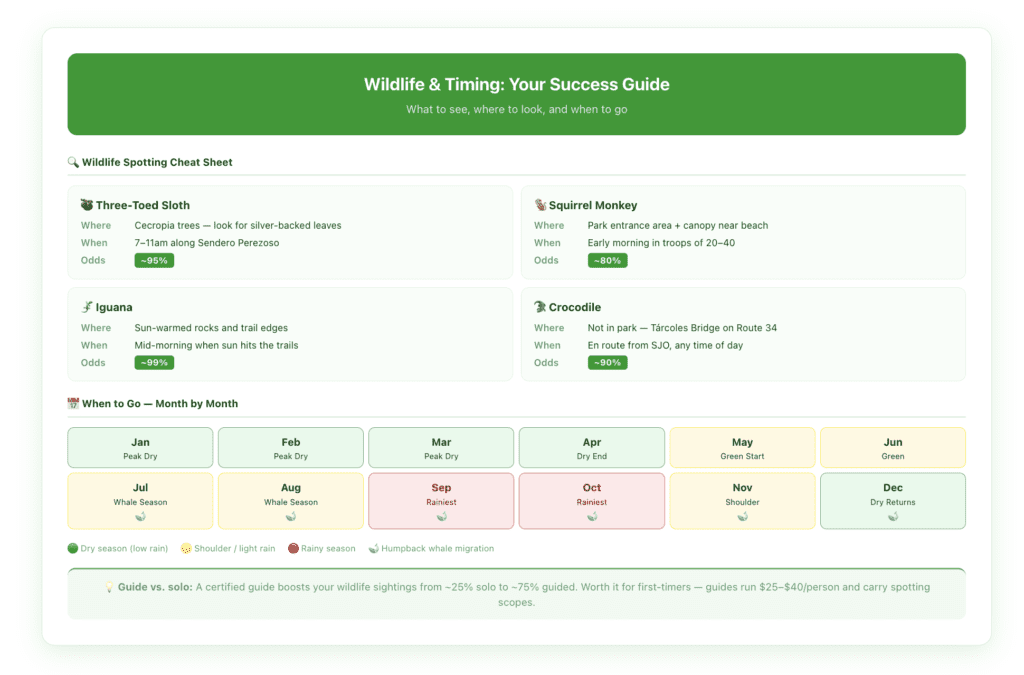The width and height of the screenshot is (1024, 675).
Task: Click the magnifying glass icon by Wildlife Spotting
Action: pyautogui.click(x=73, y=162)
